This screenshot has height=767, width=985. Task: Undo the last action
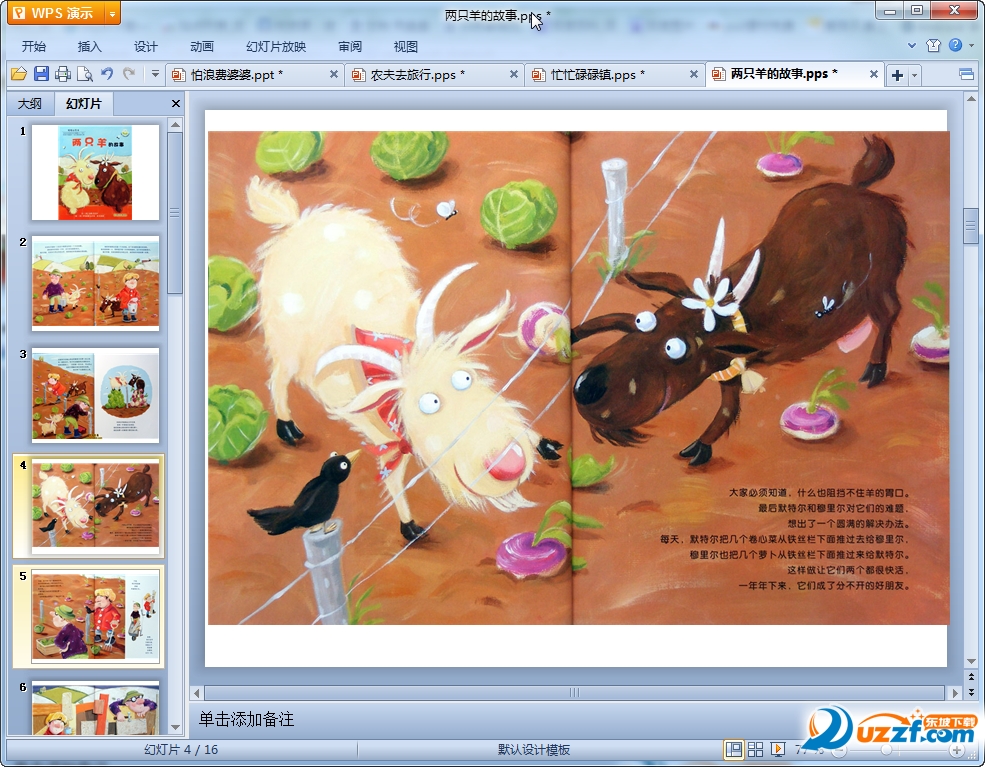click(107, 74)
